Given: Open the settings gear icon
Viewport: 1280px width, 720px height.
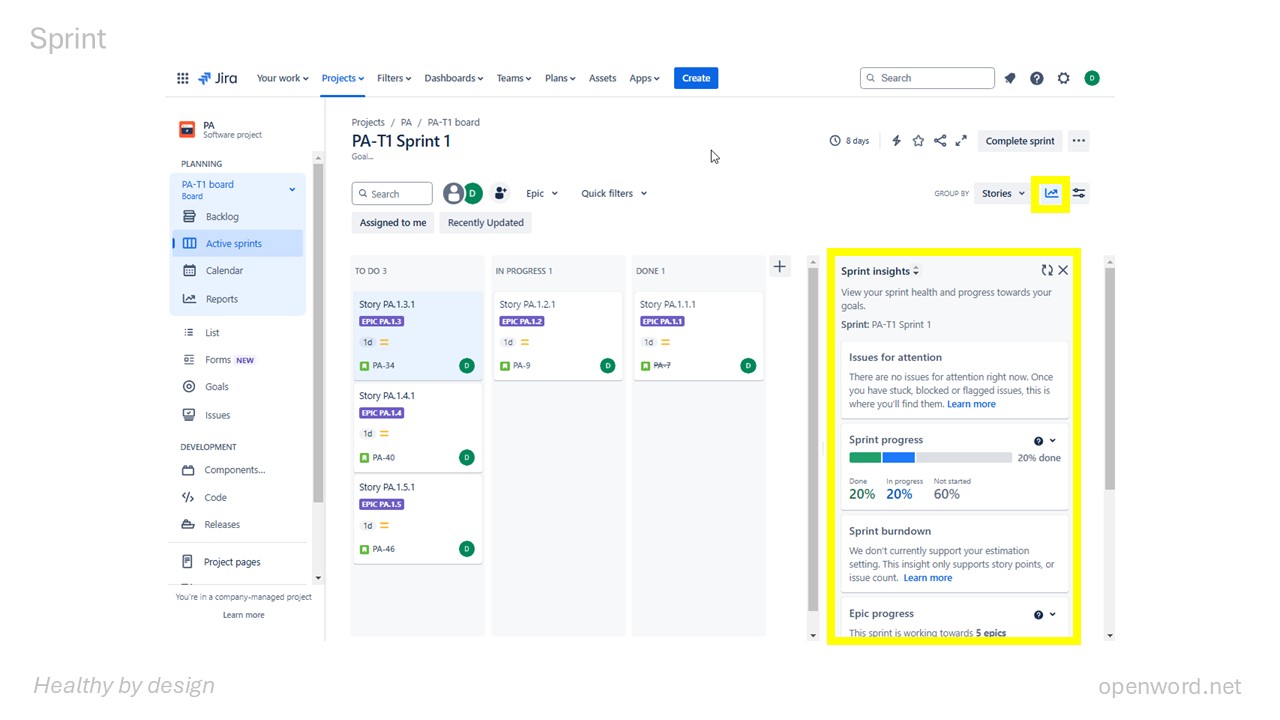Looking at the screenshot, I should pos(1064,78).
